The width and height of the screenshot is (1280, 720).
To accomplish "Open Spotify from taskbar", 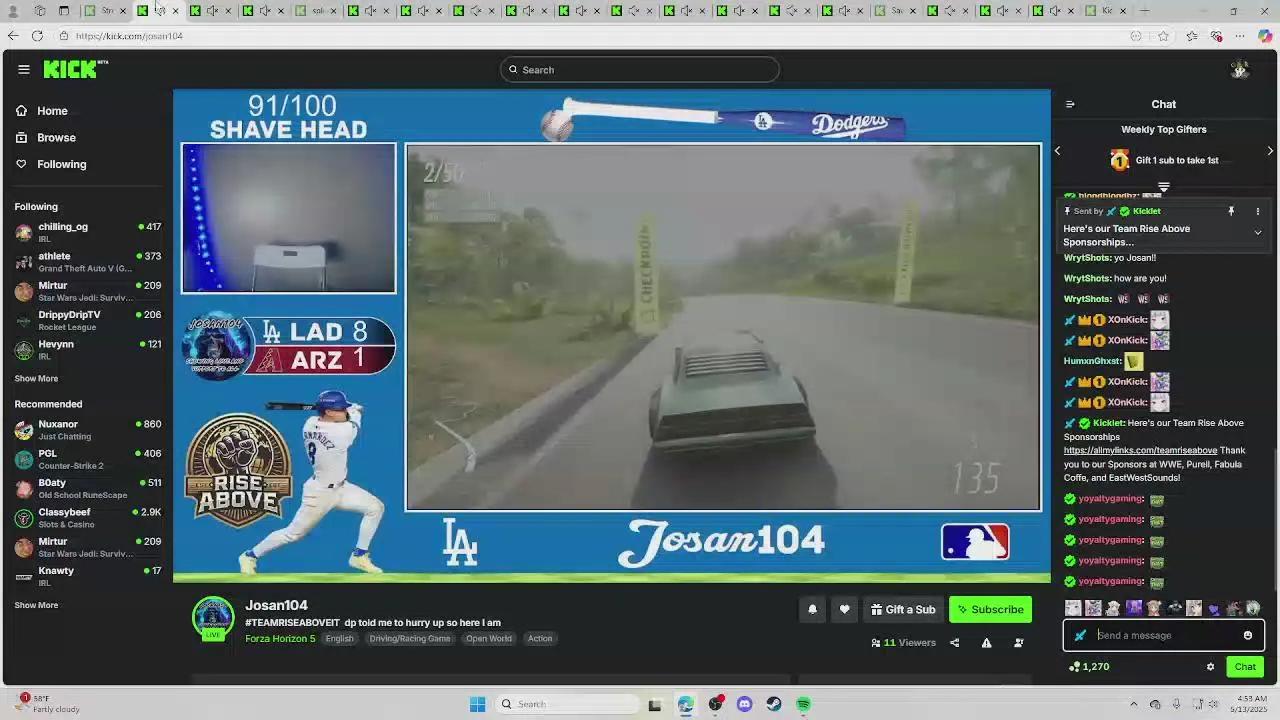I will click(803, 704).
